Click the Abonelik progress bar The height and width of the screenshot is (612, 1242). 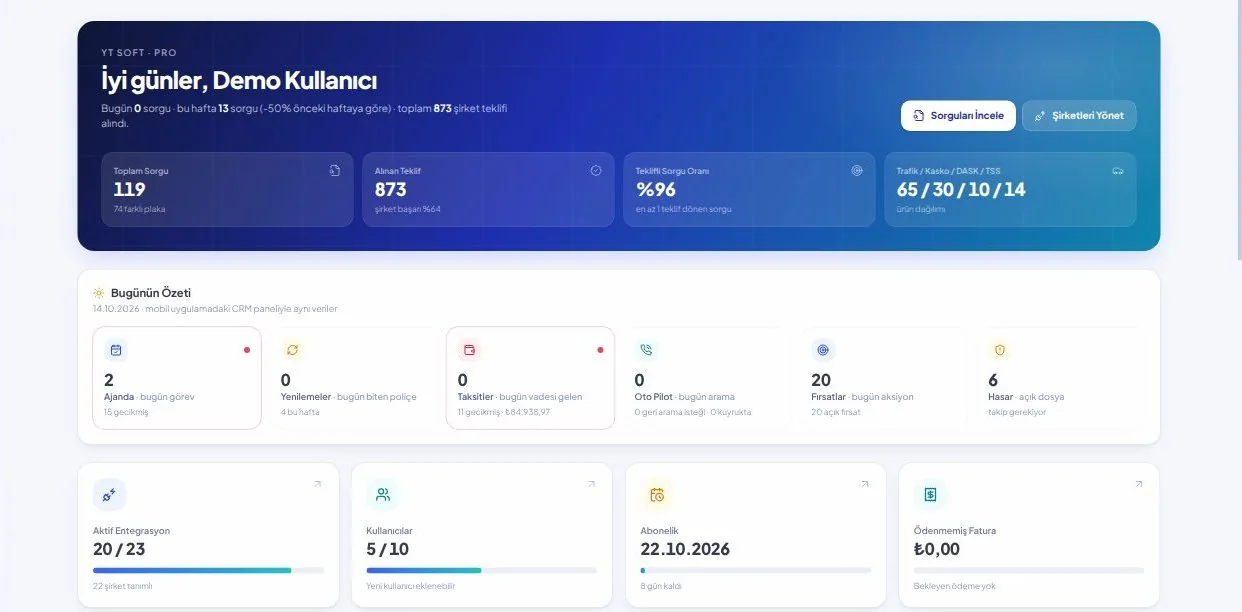[756, 570]
